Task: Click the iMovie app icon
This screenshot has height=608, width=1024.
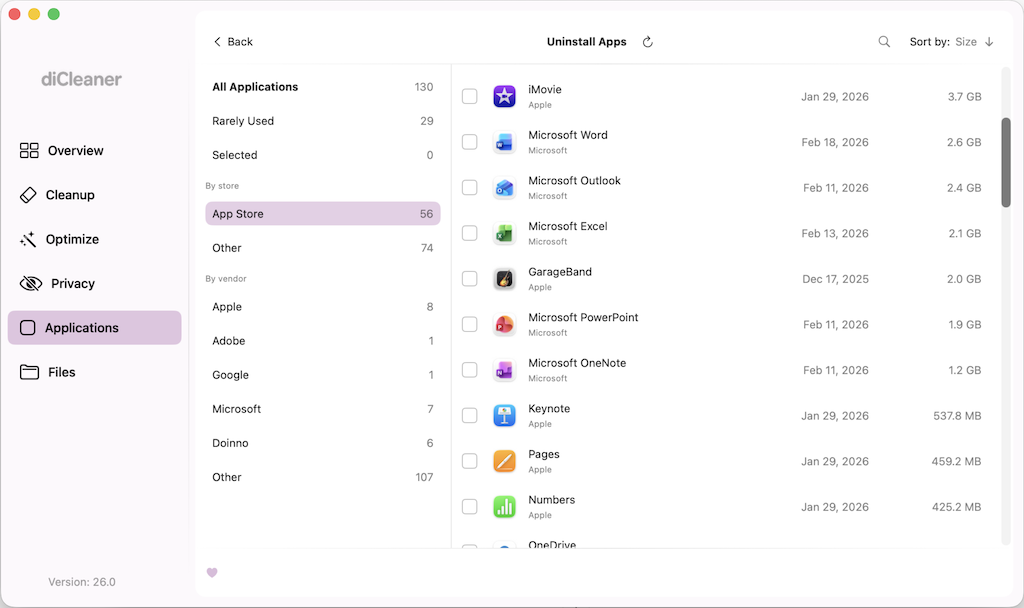Action: click(504, 97)
